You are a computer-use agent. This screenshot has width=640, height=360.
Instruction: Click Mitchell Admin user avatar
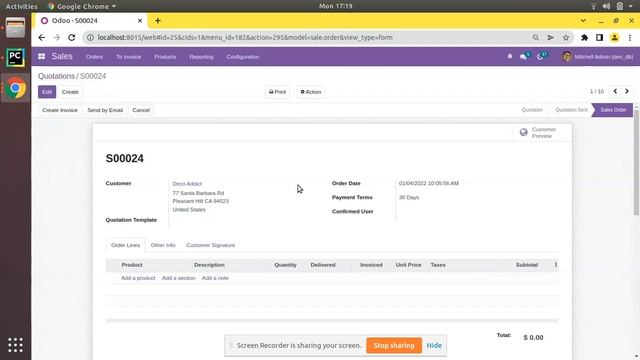tap(567, 56)
